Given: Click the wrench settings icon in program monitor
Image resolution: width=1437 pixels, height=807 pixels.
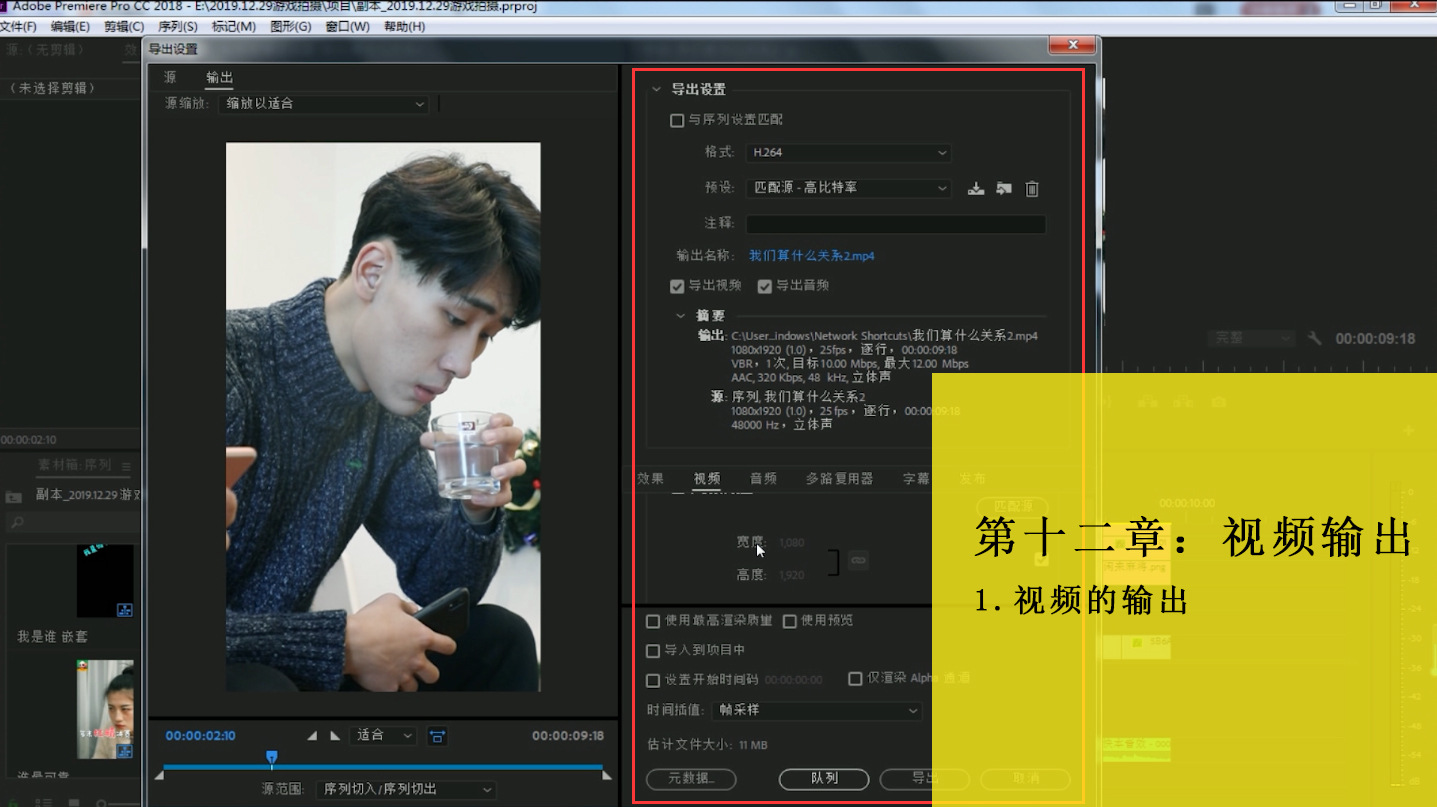Looking at the screenshot, I should (x=1314, y=339).
